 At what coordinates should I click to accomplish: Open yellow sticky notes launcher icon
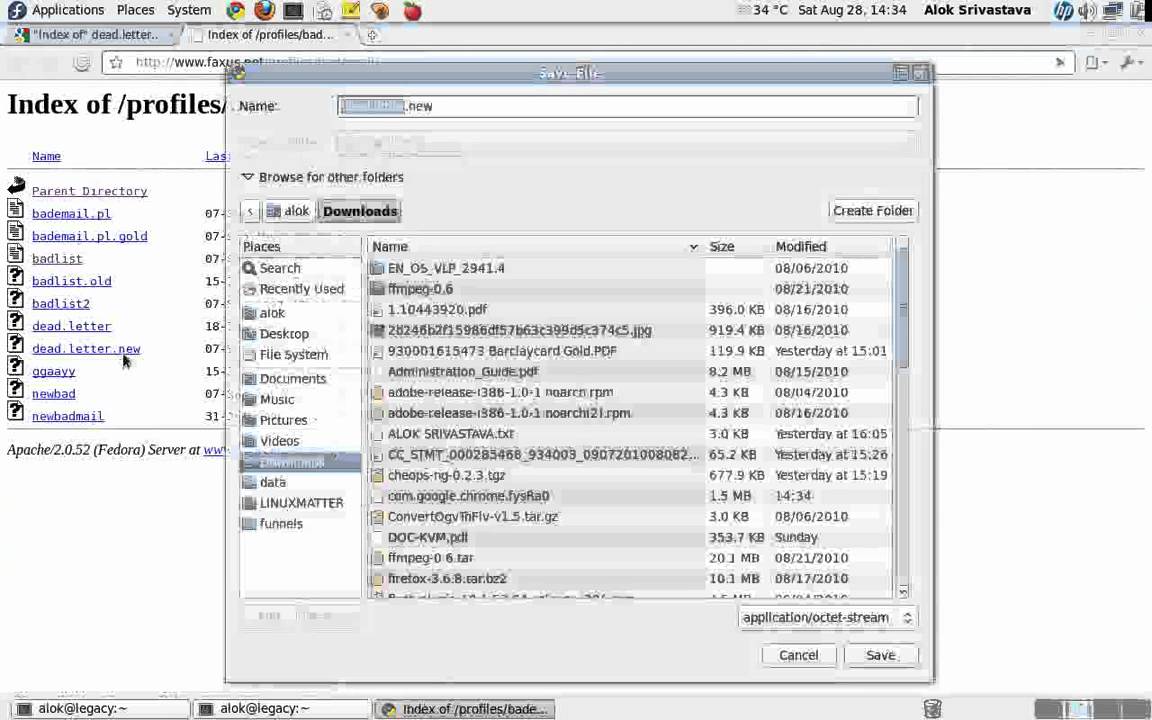[x=351, y=10]
